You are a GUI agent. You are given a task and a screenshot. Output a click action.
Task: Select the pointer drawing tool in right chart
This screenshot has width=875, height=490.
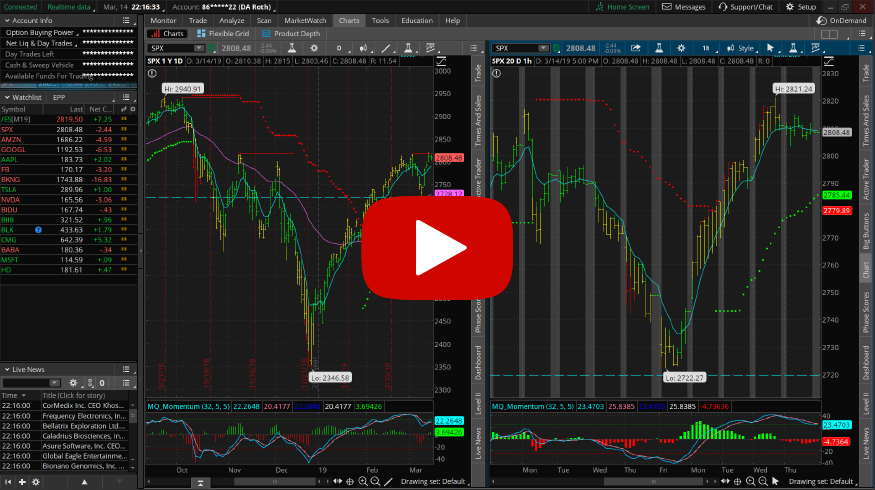click(771, 48)
